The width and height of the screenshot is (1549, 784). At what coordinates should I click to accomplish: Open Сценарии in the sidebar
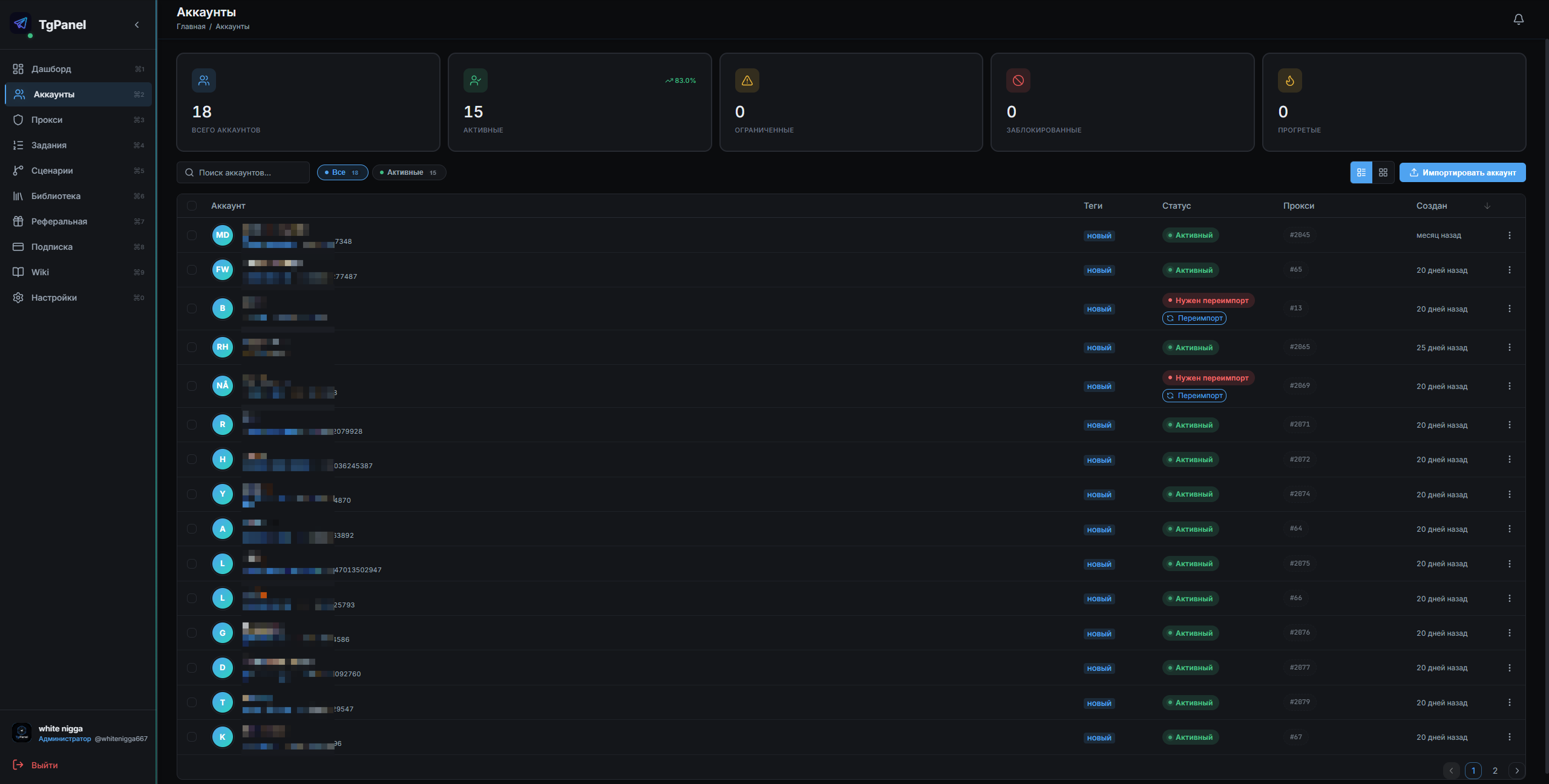78,171
